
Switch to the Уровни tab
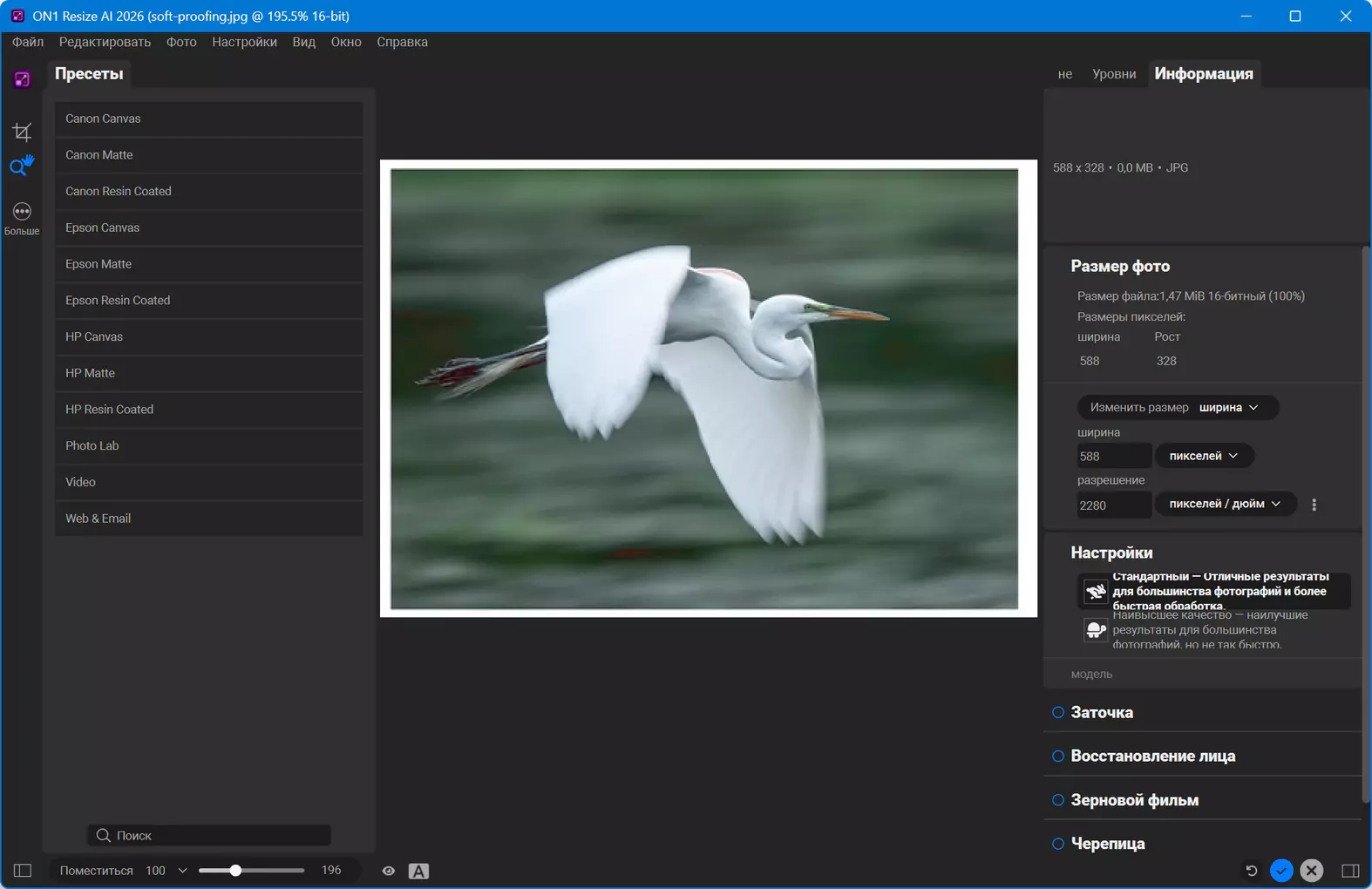[x=1113, y=74]
